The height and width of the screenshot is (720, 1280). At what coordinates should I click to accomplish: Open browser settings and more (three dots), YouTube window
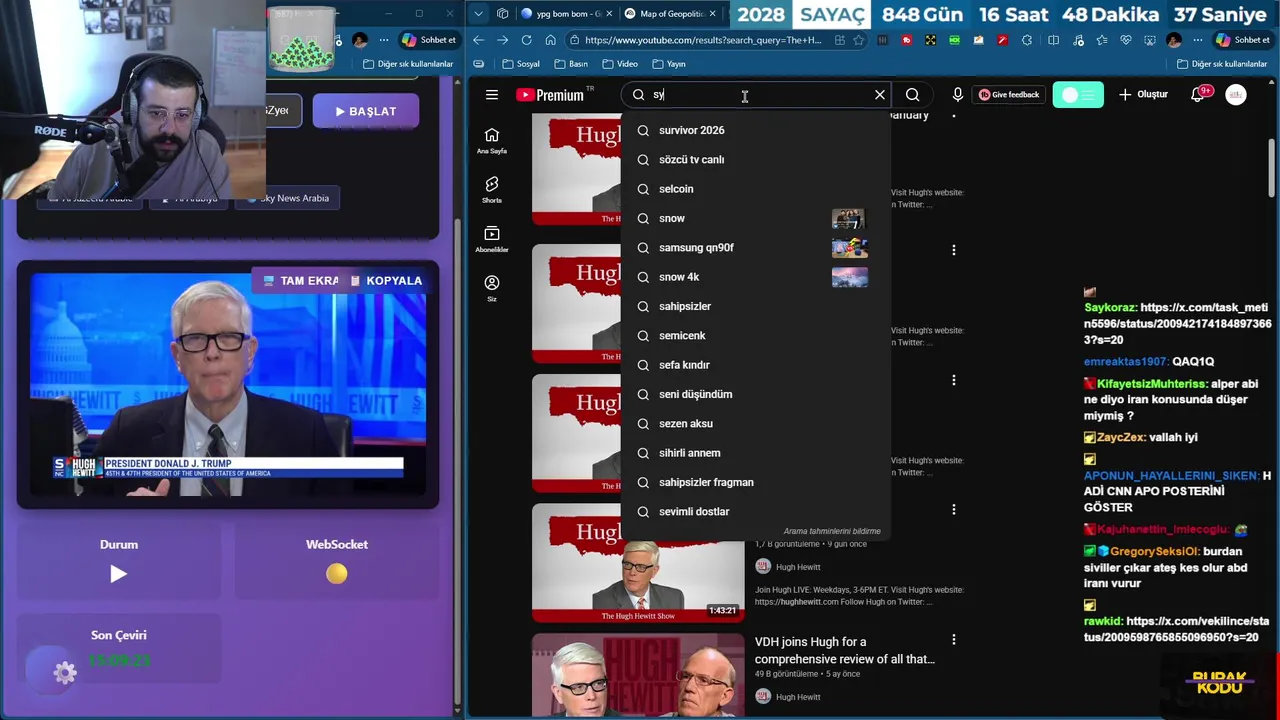click(x=1197, y=40)
